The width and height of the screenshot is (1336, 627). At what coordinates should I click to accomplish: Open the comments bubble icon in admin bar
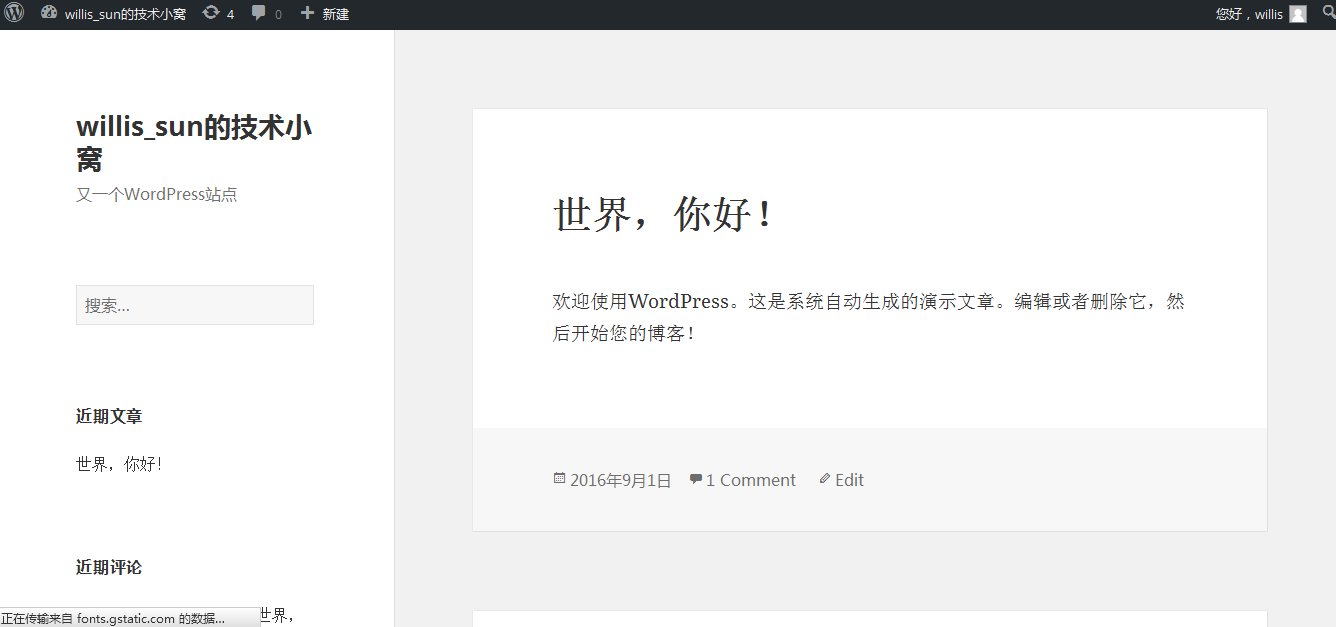259,13
